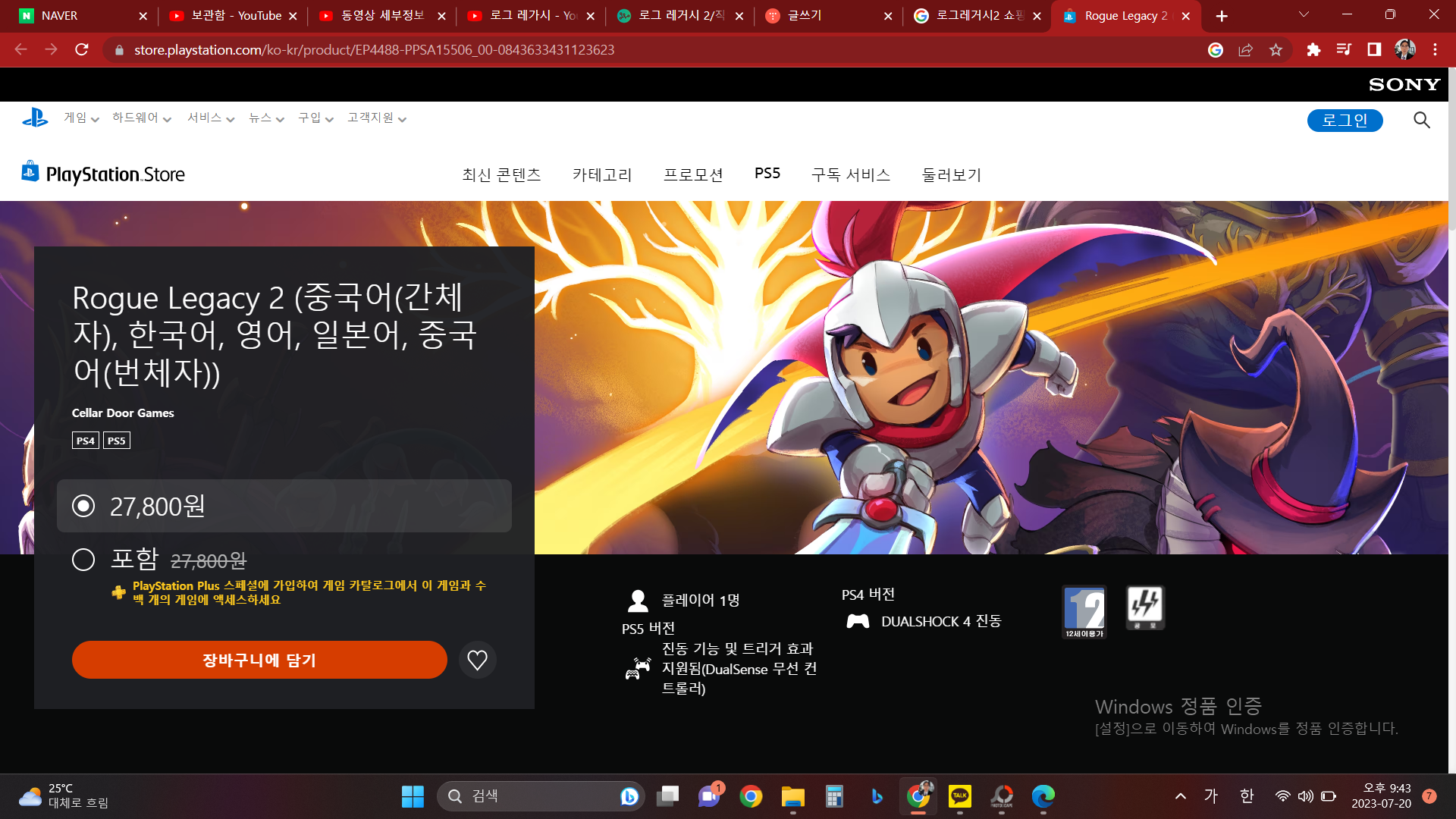Open the Chrome three-dot menu
The width and height of the screenshot is (1456, 819).
(1435, 50)
